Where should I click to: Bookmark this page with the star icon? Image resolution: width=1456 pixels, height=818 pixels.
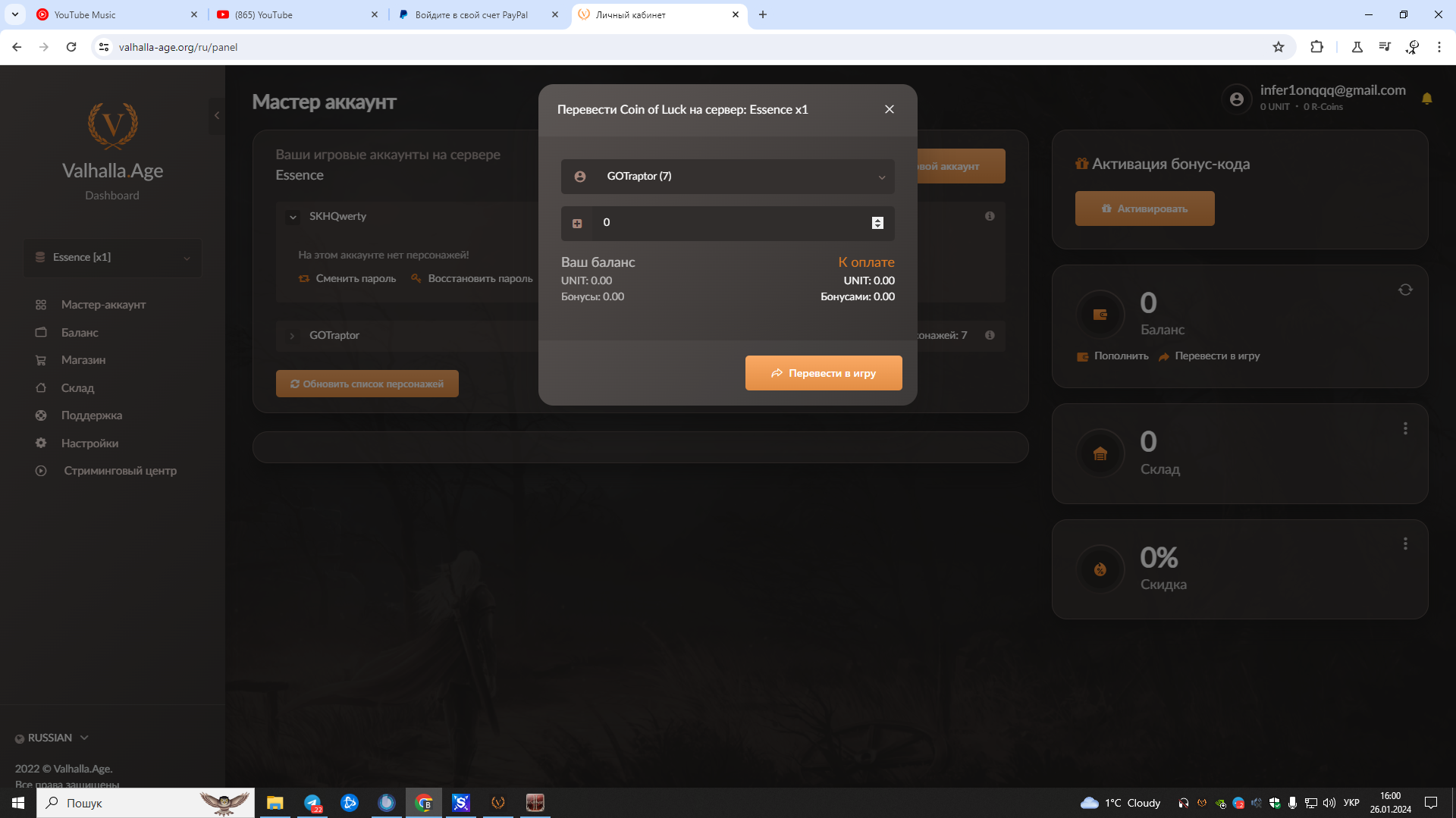point(1279,47)
